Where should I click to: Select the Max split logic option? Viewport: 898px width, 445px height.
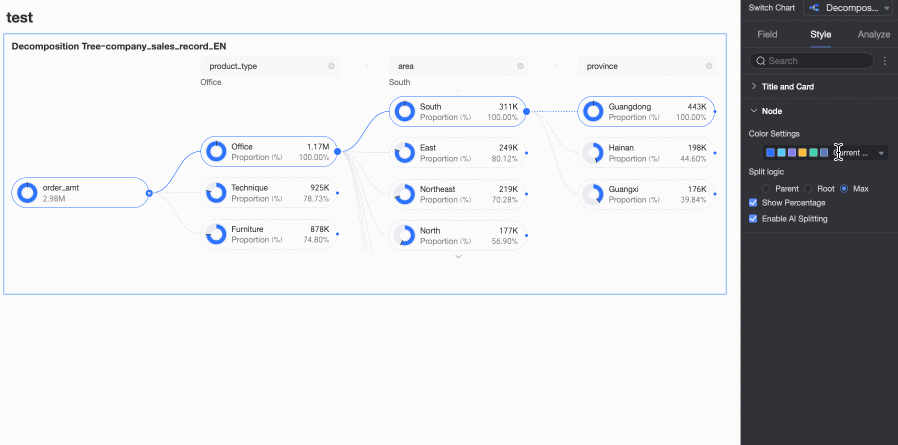click(844, 188)
